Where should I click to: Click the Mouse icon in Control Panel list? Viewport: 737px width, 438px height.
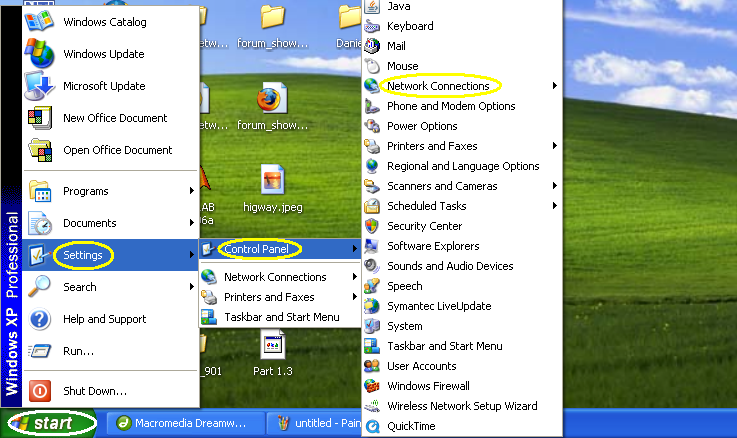click(372, 66)
